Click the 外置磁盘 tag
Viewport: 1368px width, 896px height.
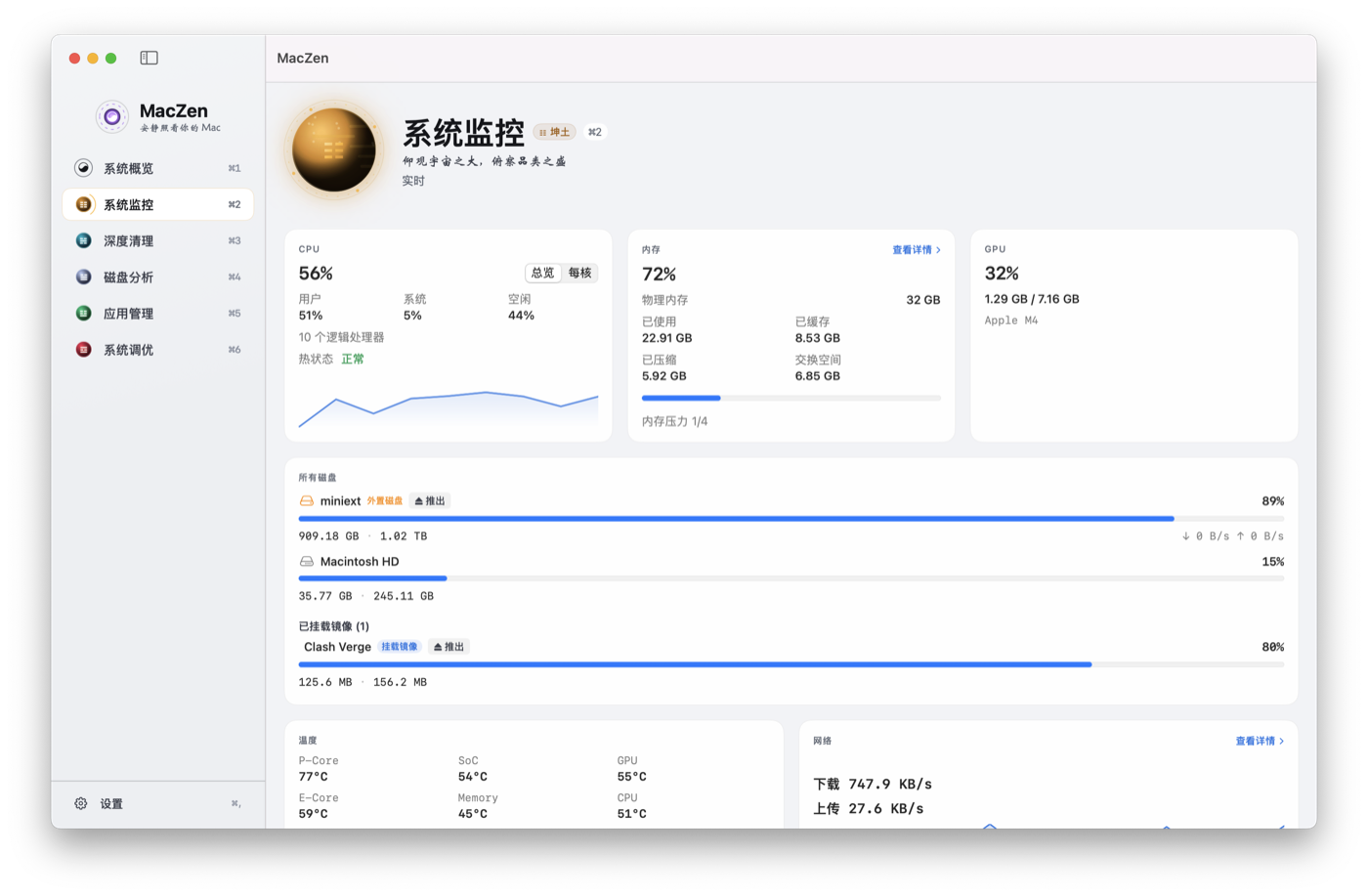pos(384,501)
